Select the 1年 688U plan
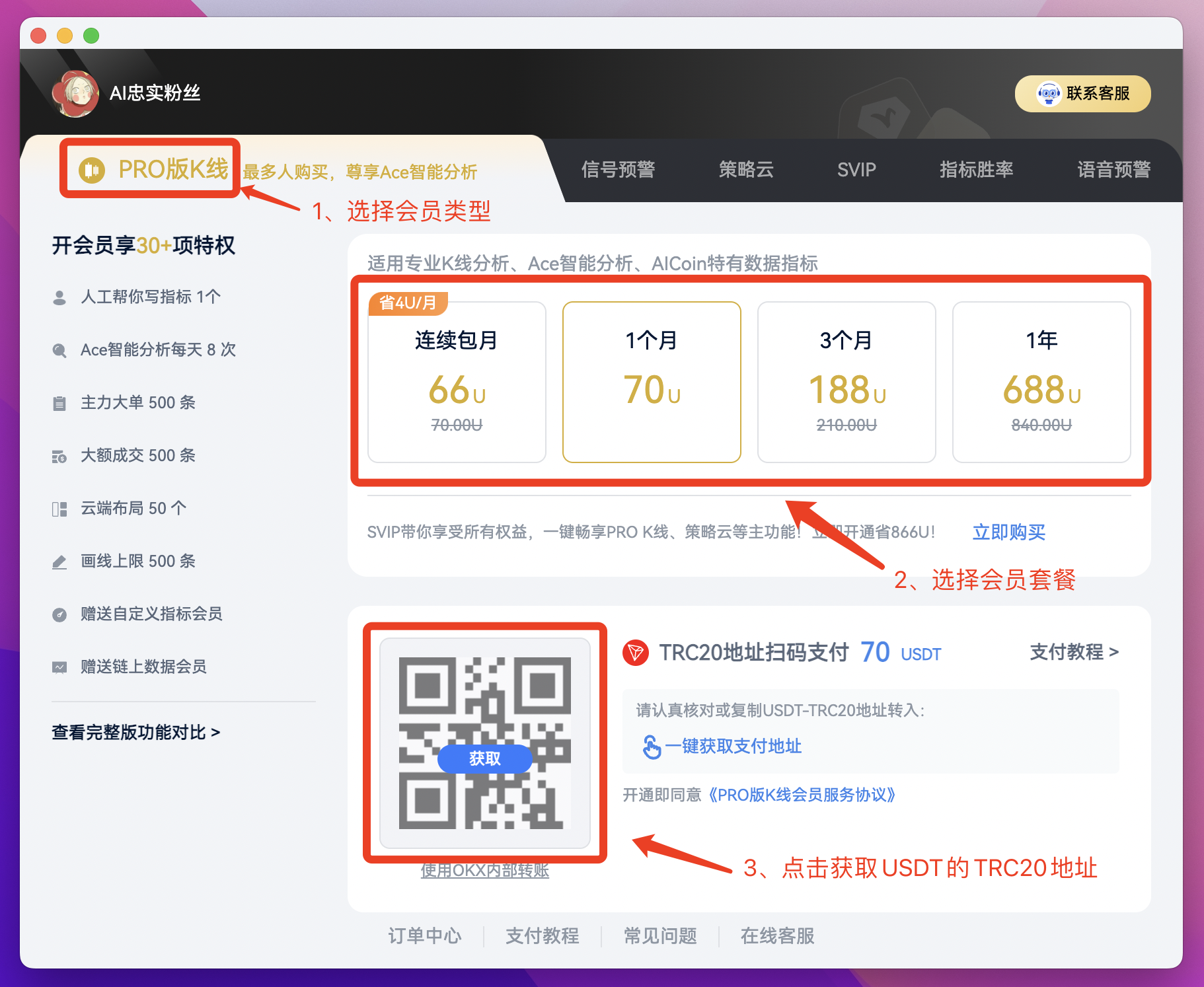This screenshot has width=1204, height=987. click(1041, 382)
